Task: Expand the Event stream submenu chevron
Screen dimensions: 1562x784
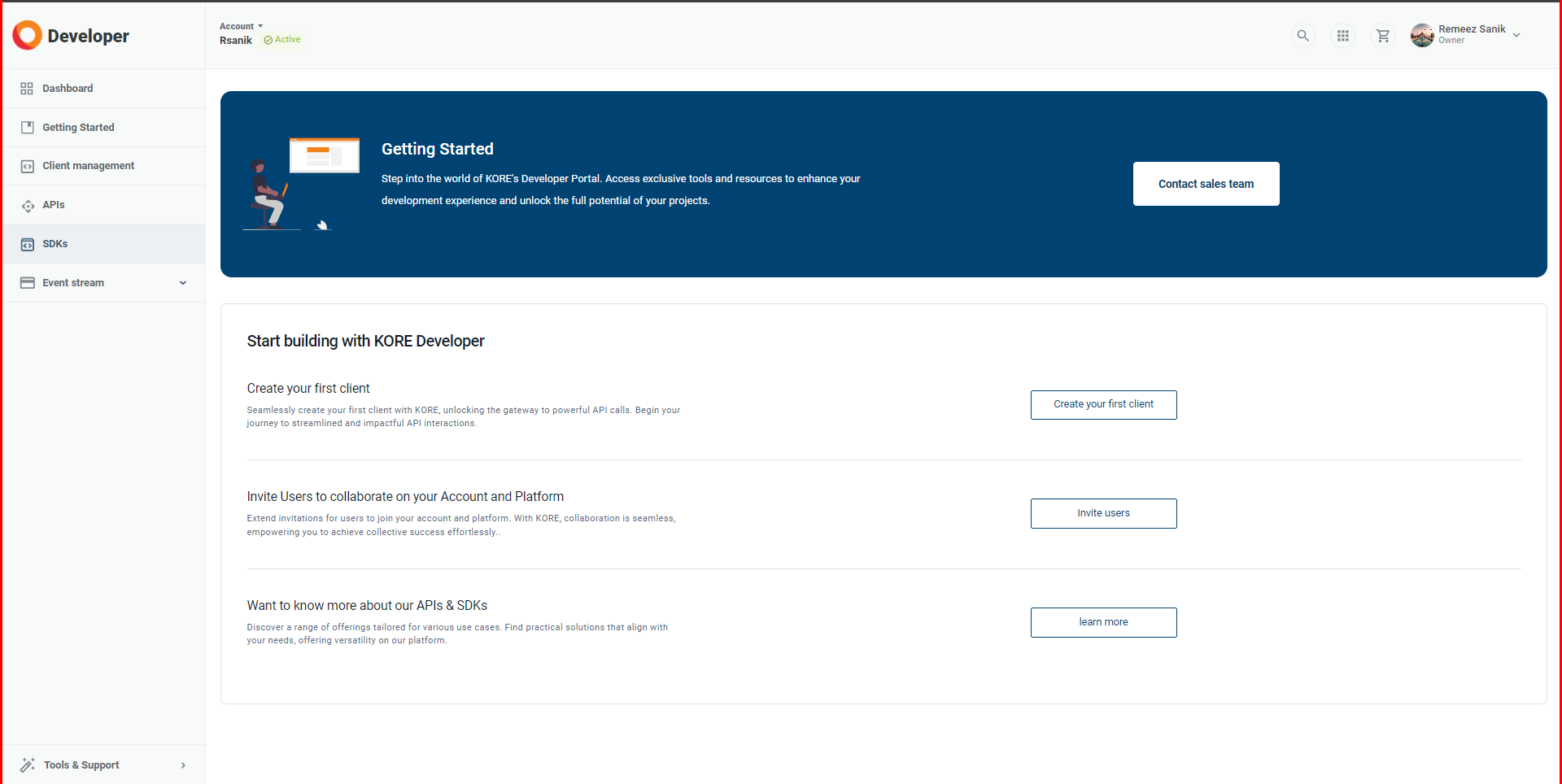Action: [x=183, y=283]
